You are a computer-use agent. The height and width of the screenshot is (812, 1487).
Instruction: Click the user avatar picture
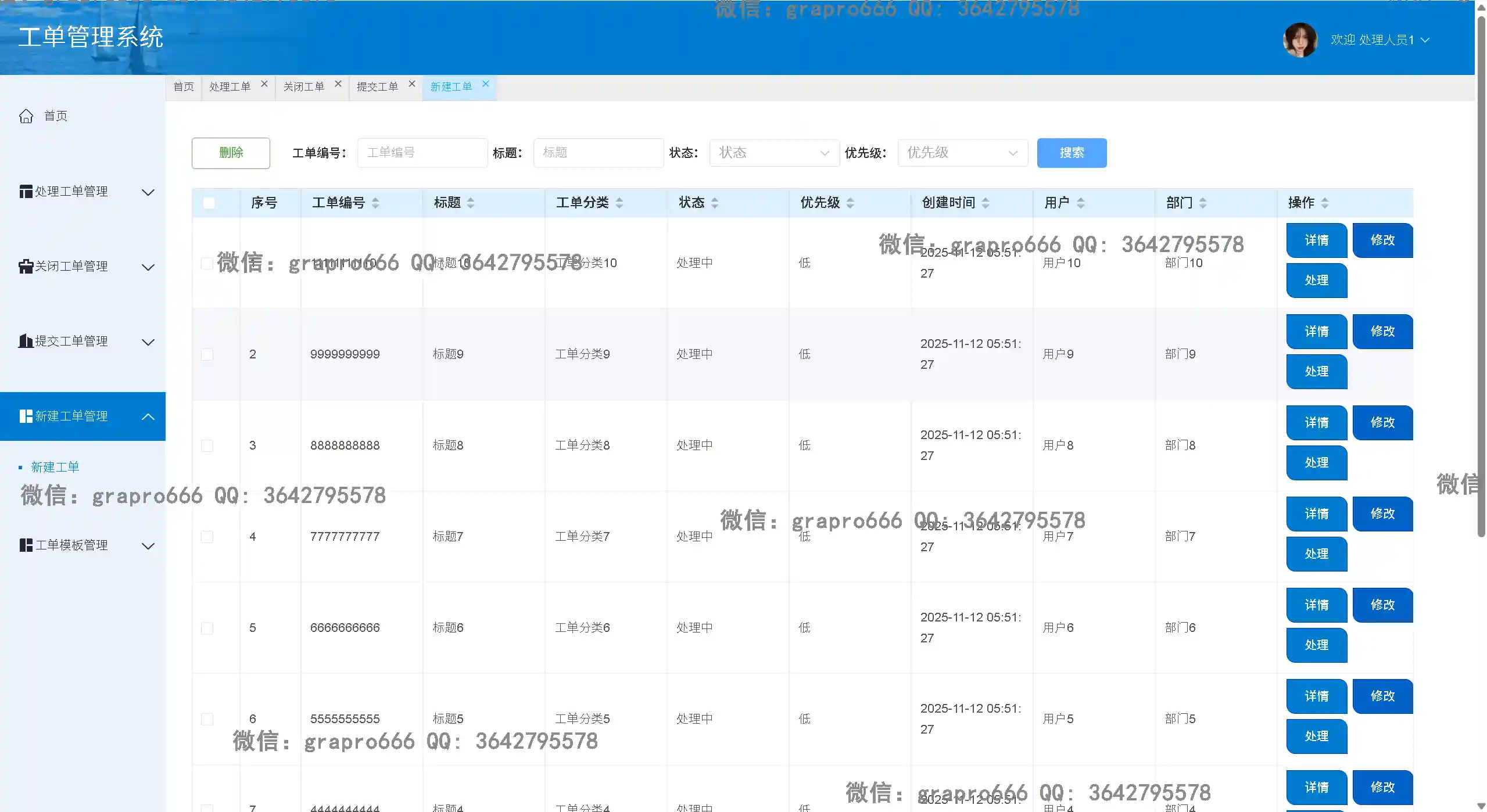pos(1300,39)
